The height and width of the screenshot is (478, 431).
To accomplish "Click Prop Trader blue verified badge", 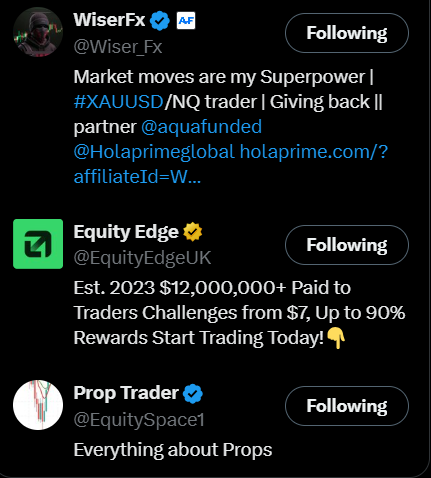I will point(193,393).
